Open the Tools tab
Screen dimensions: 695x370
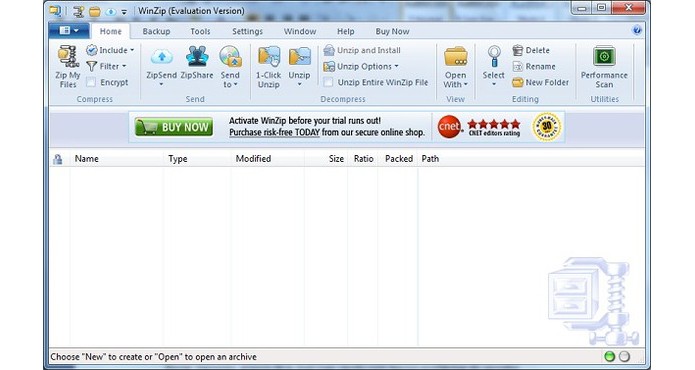[200, 31]
